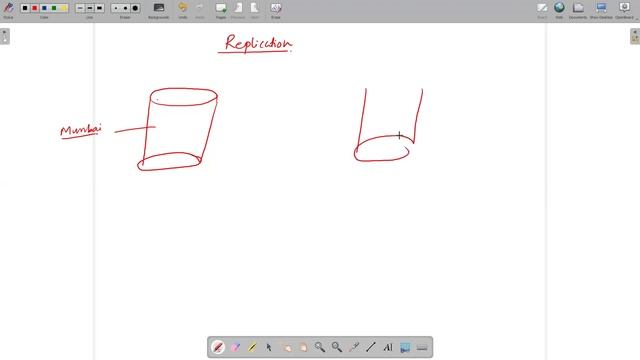Expand the right library panel tab
Image resolution: width=640 pixels, height=360 pixels.
(x=635, y=36)
